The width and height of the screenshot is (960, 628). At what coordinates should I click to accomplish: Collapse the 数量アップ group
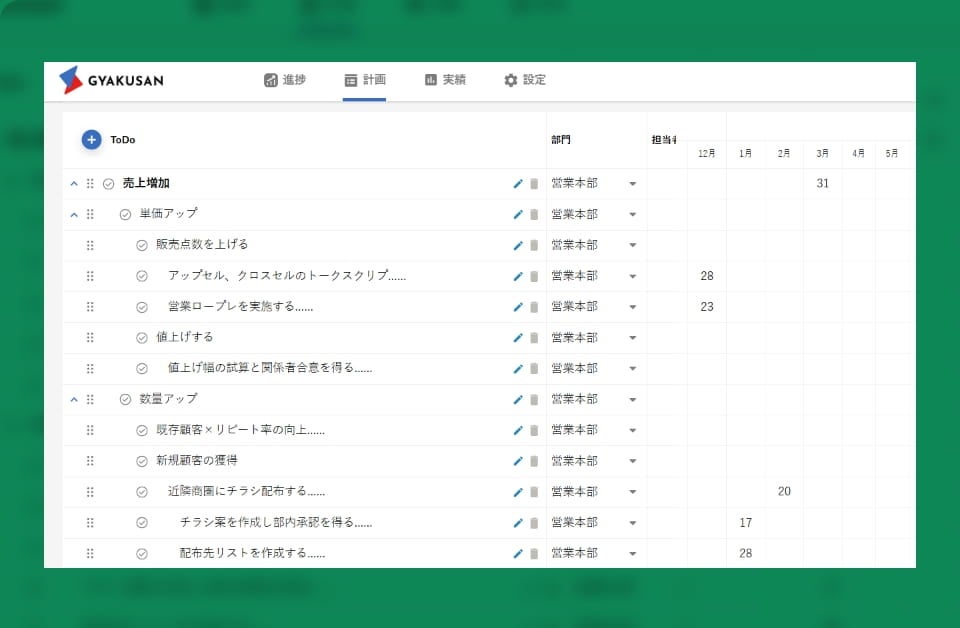(74, 400)
